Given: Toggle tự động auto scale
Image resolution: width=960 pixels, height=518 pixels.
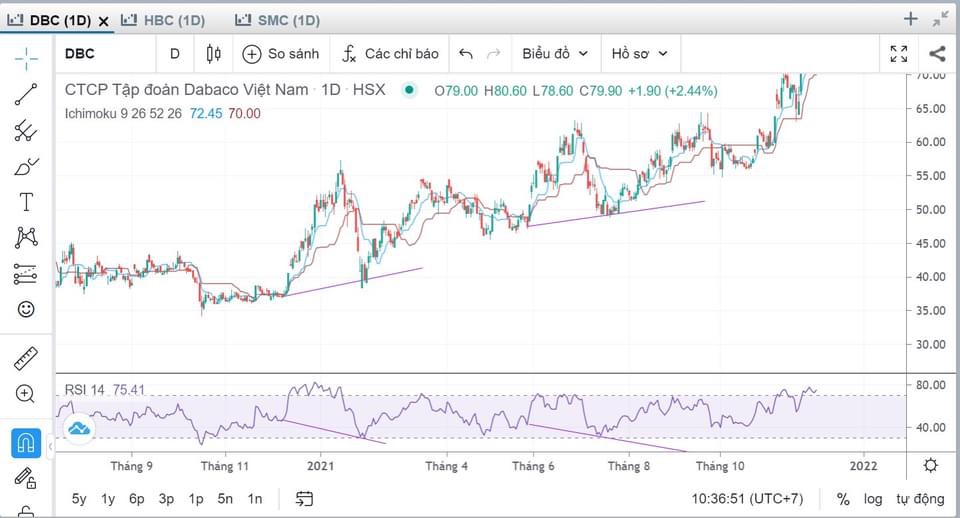Looking at the screenshot, I should (920, 499).
